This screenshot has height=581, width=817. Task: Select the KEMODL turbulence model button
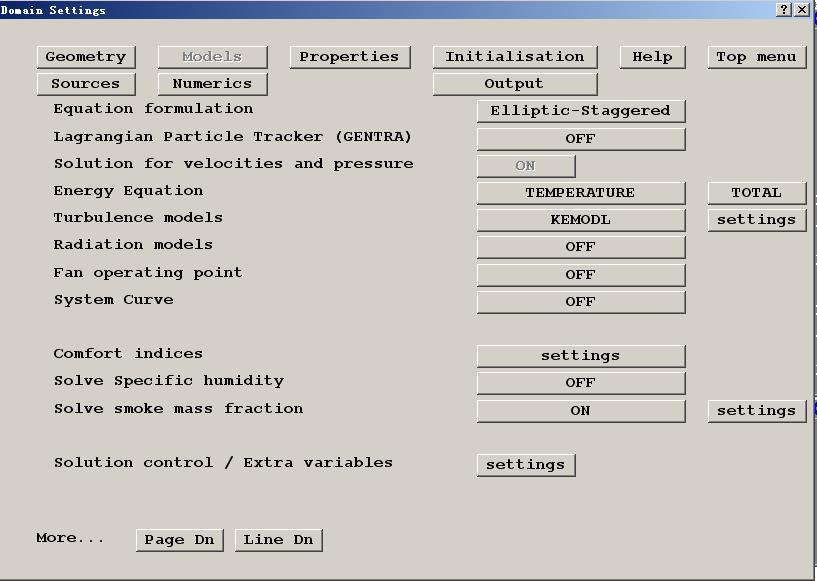pos(580,220)
